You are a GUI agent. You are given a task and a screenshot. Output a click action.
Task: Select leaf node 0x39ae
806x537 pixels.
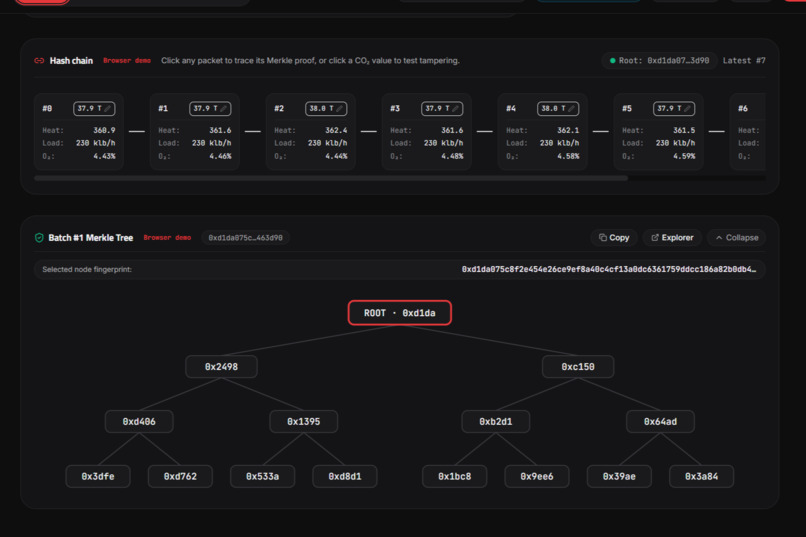click(x=619, y=476)
